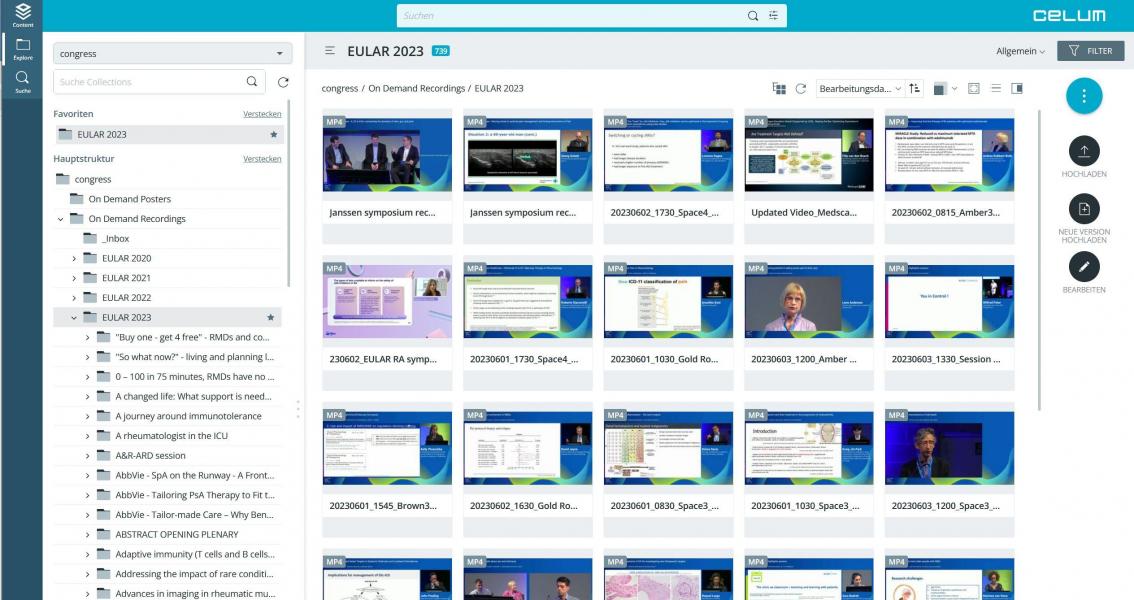Hide the Hauptstruktur section via Verstecken
This screenshot has width=1134, height=600.
coord(262,159)
